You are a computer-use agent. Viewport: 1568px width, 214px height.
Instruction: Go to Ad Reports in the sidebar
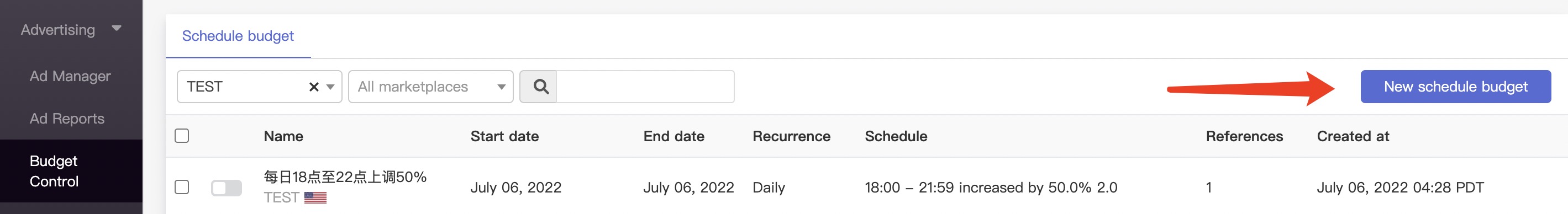pyautogui.click(x=67, y=119)
